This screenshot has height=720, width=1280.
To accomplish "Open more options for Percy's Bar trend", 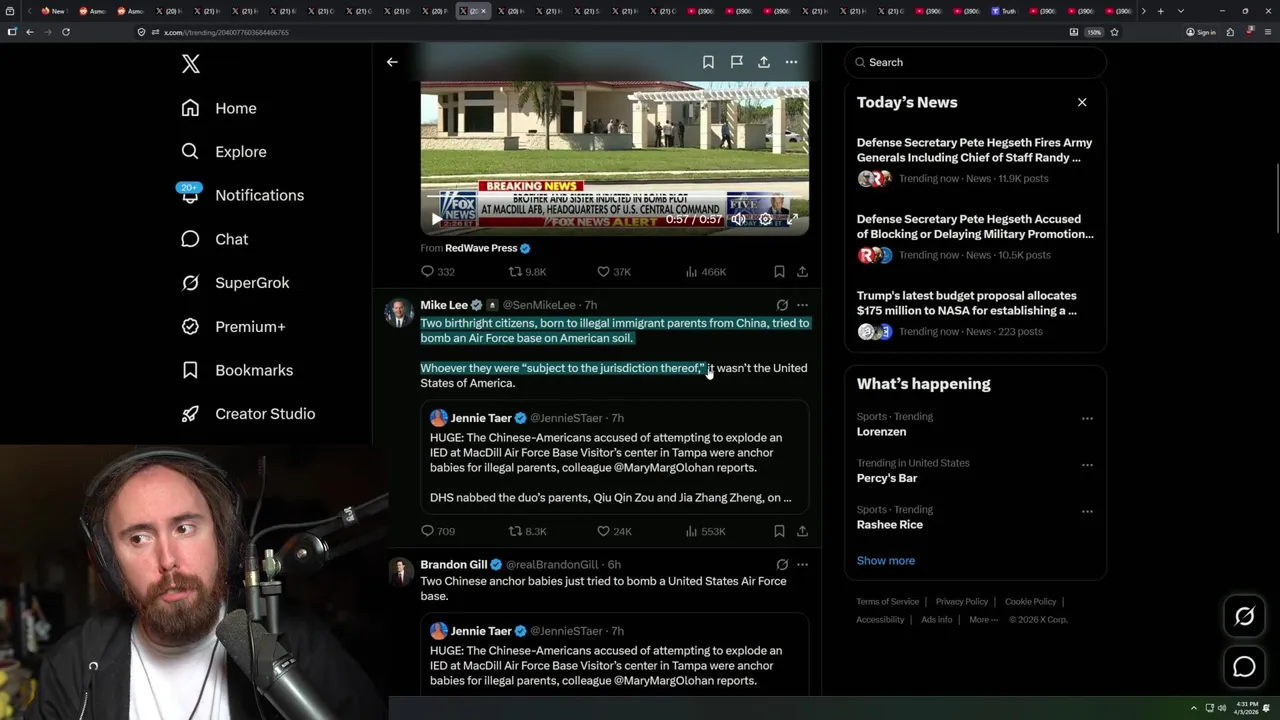I will coord(1087,464).
